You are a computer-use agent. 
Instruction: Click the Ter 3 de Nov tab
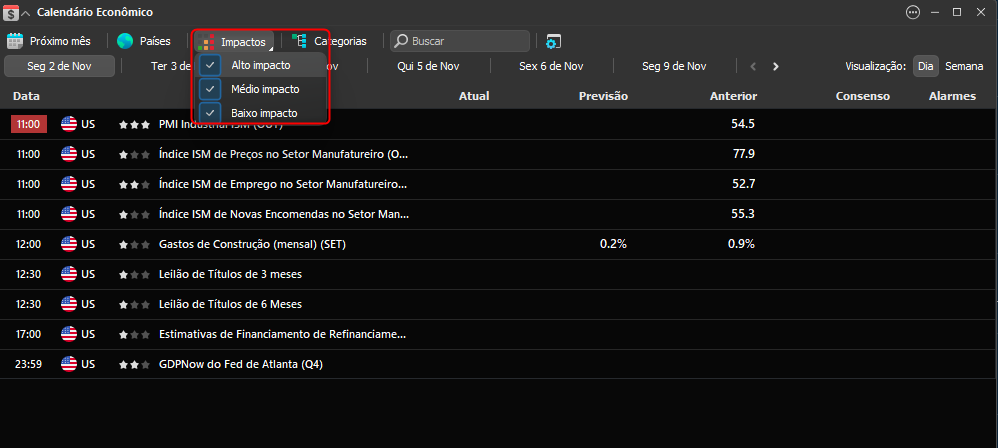coord(171,66)
